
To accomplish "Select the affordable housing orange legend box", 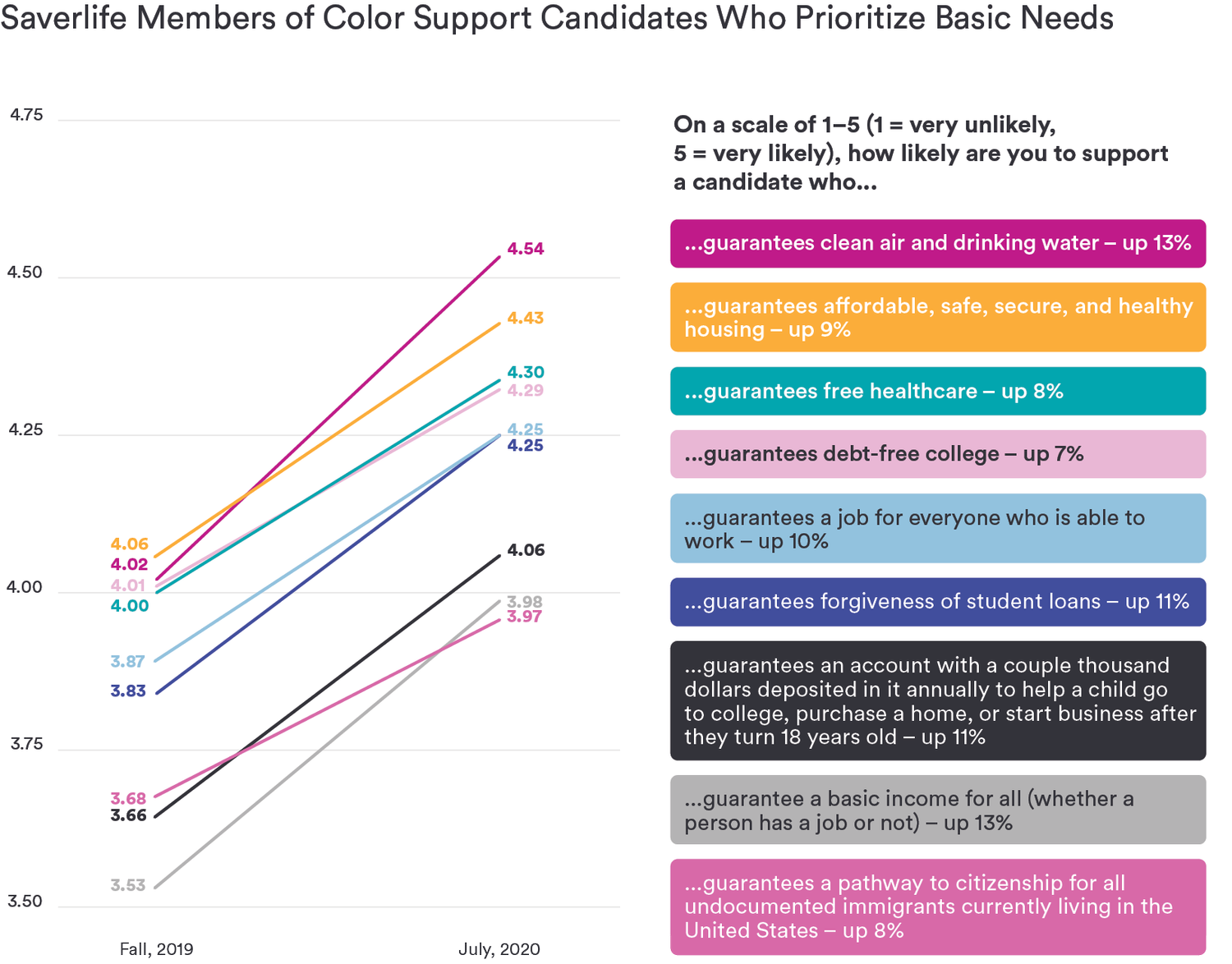I will [937, 317].
